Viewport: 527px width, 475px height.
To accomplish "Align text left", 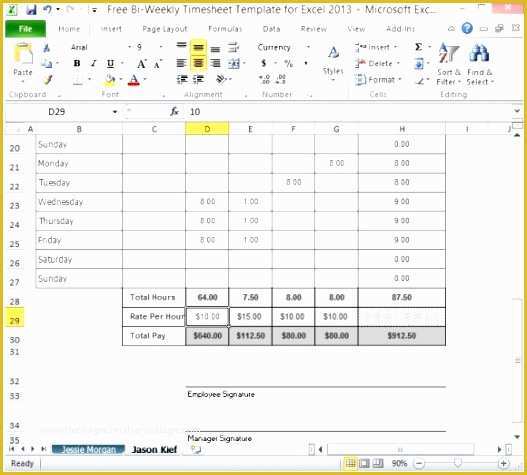I will [x=181, y=63].
